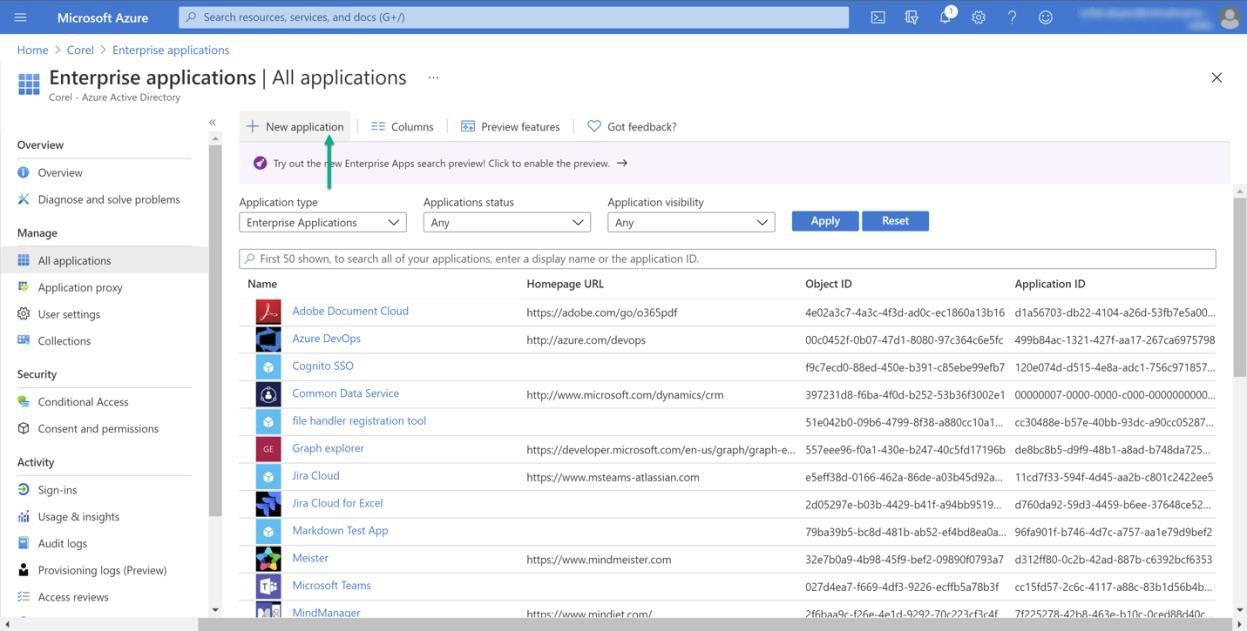Close the Enterprise applications blade
This screenshot has width=1247, height=631.
coord(1216,78)
